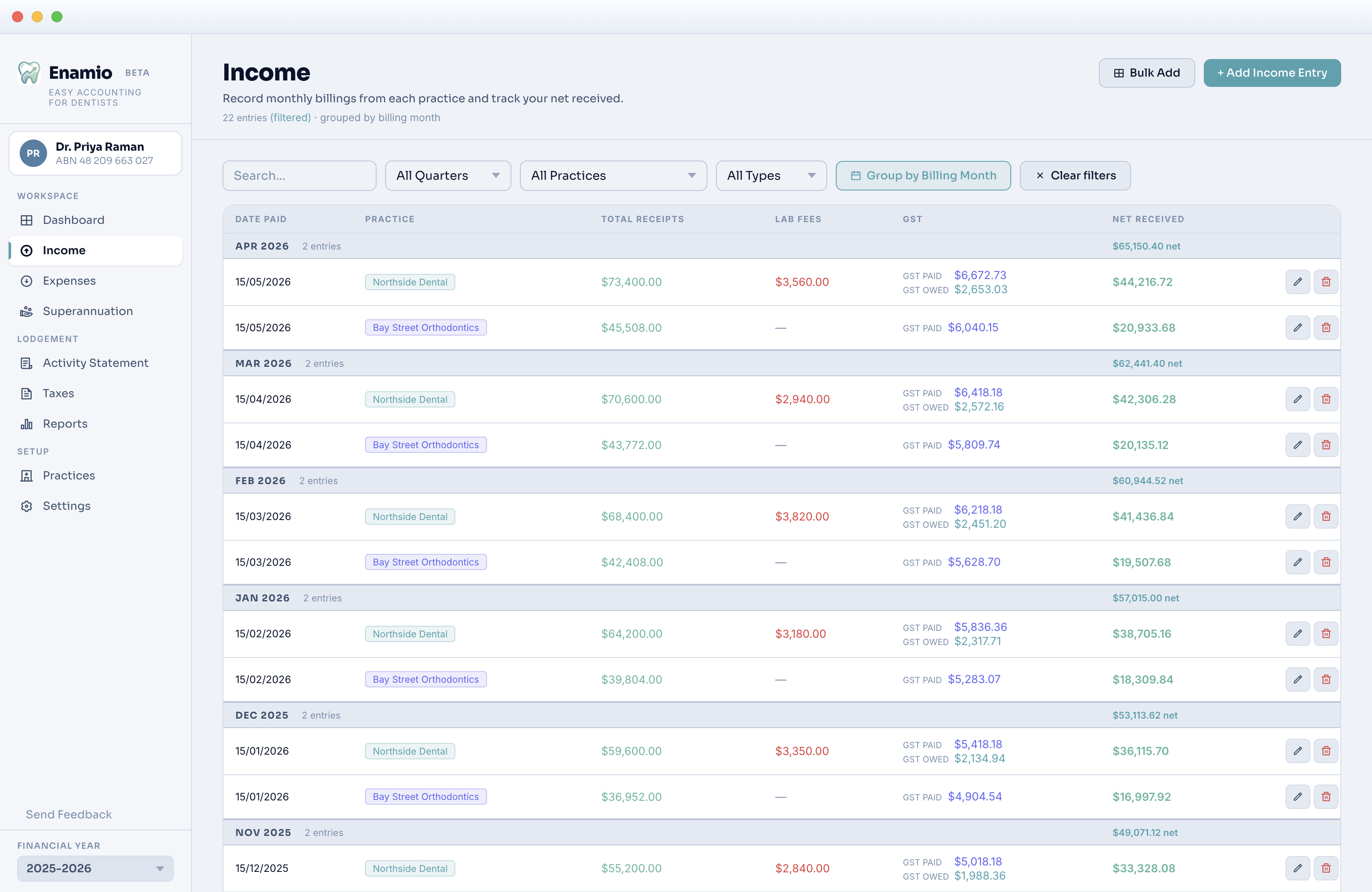Click the $3,560.00 lab fees value
This screenshot has width=1372, height=892.
(801, 282)
